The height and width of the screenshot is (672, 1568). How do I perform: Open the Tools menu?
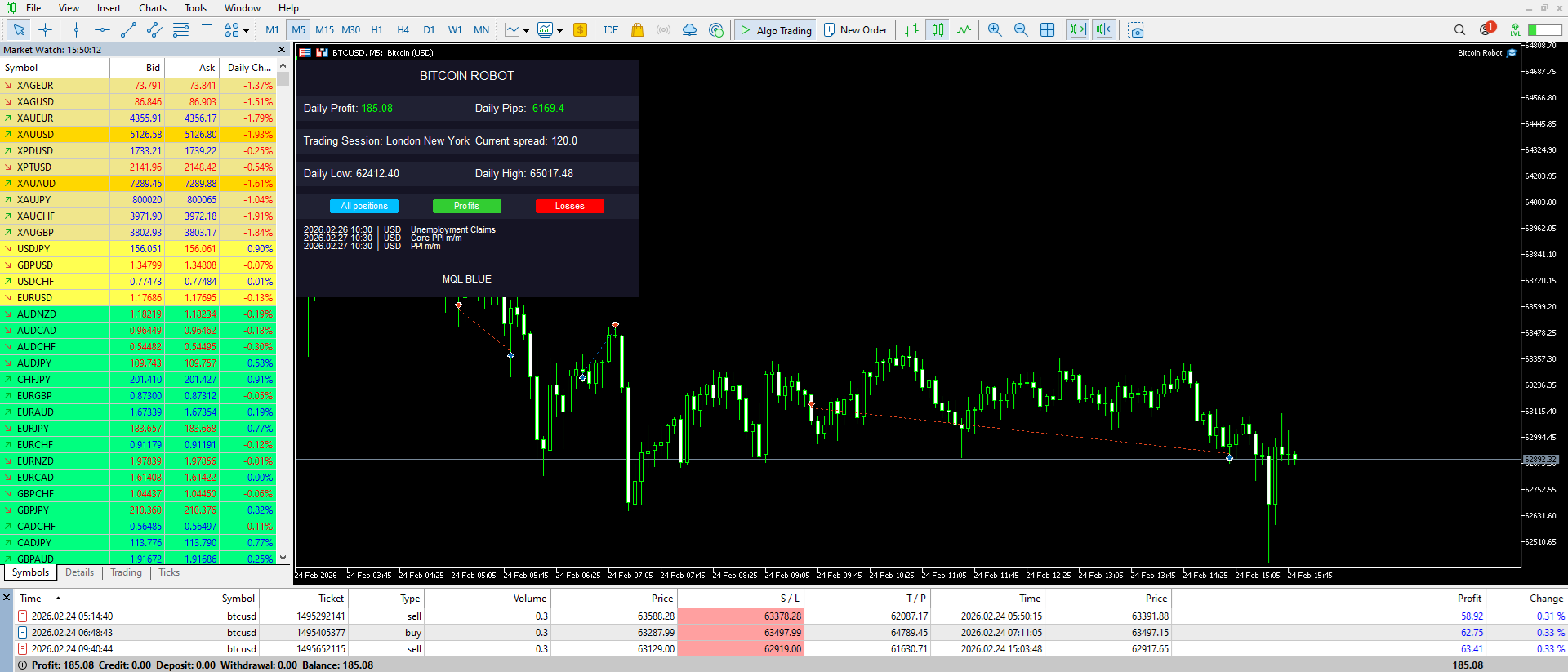pos(195,8)
